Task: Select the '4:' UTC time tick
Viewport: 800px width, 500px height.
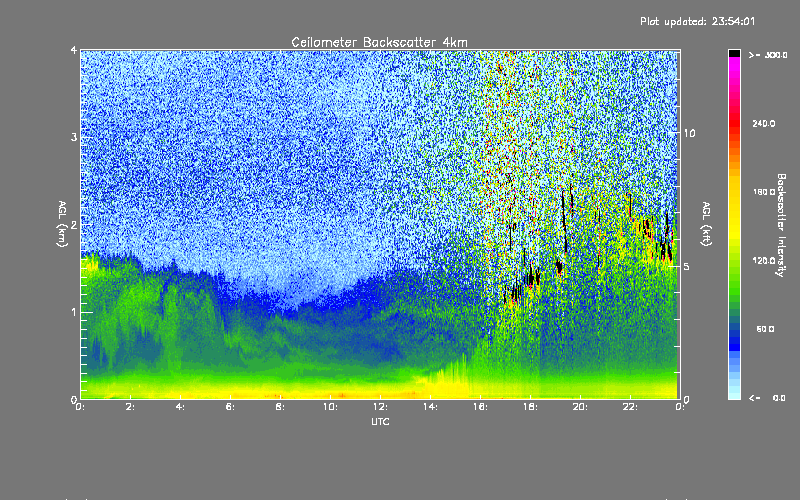Action: coord(180,407)
